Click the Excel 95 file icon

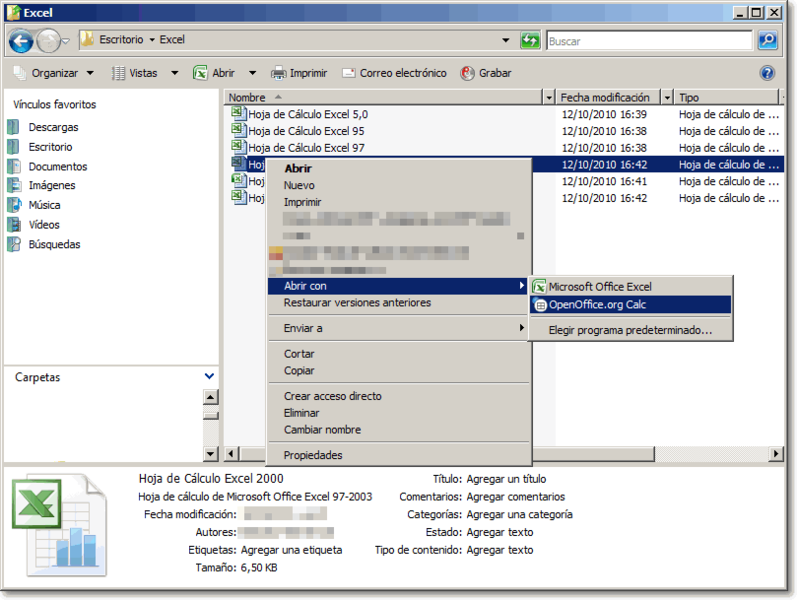[238, 130]
